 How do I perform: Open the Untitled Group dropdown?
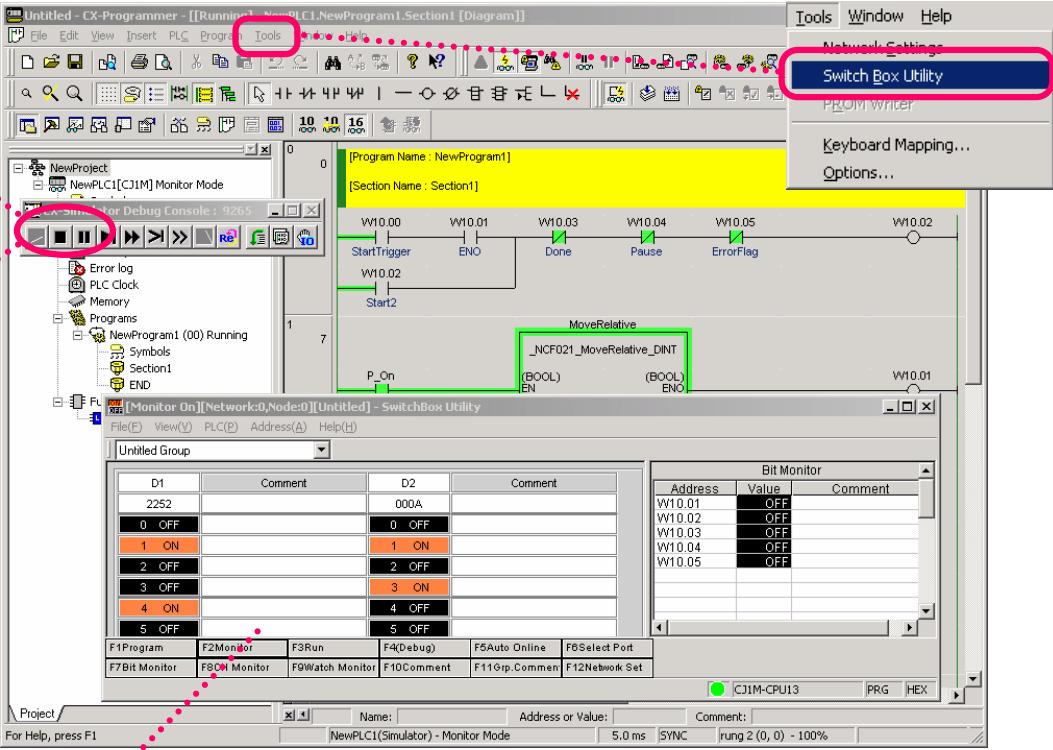pos(322,450)
